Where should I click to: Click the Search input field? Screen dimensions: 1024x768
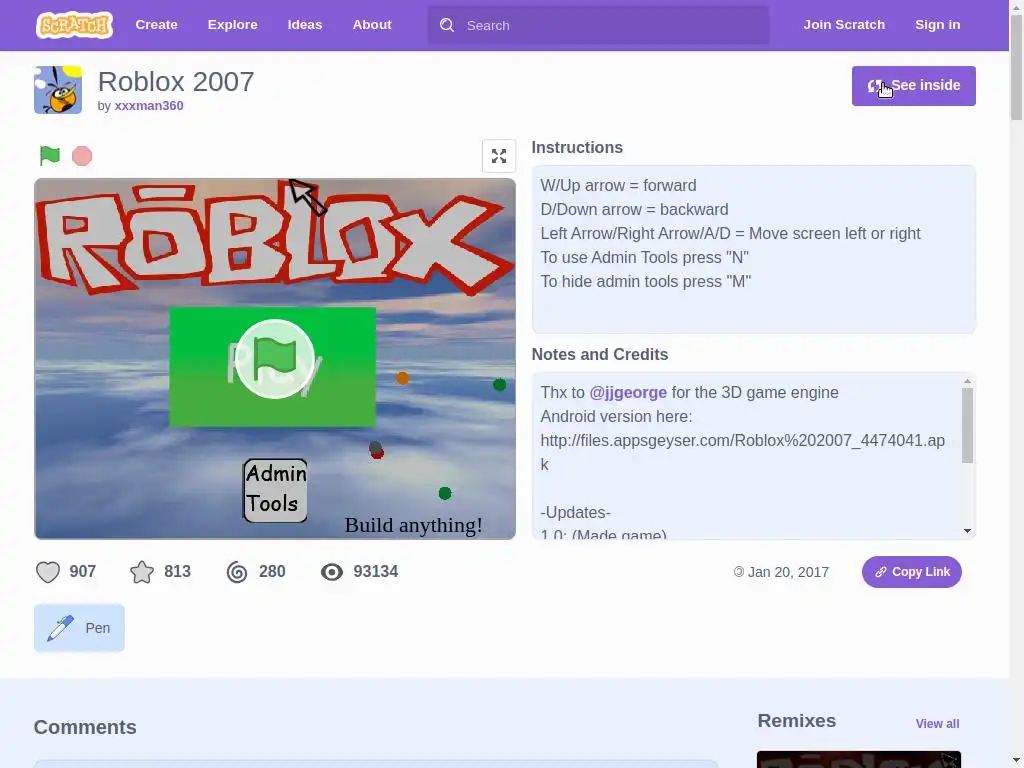tap(598, 25)
